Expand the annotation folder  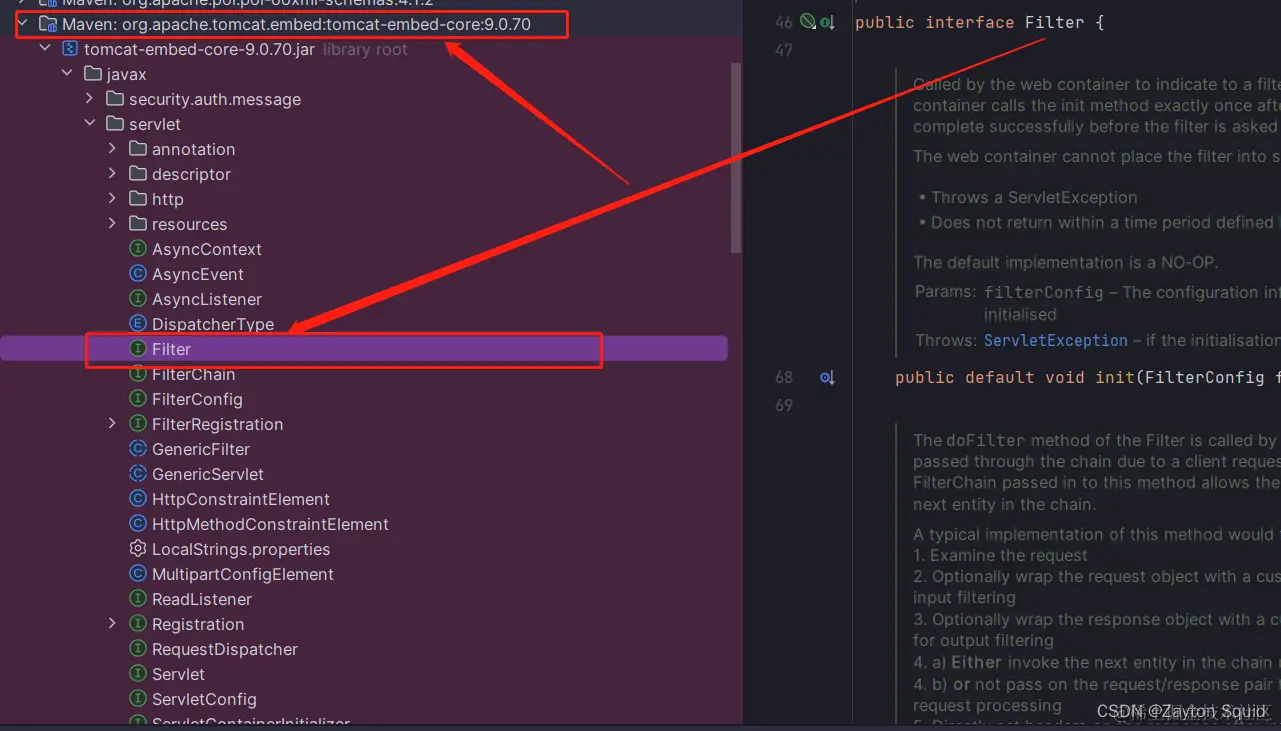tap(113, 148)
